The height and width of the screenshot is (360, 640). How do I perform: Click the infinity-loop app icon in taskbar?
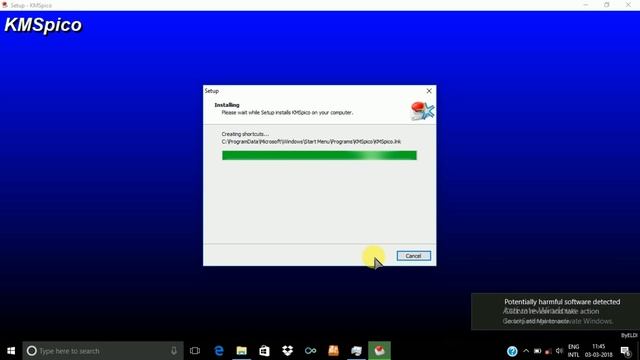pos(310,351)
